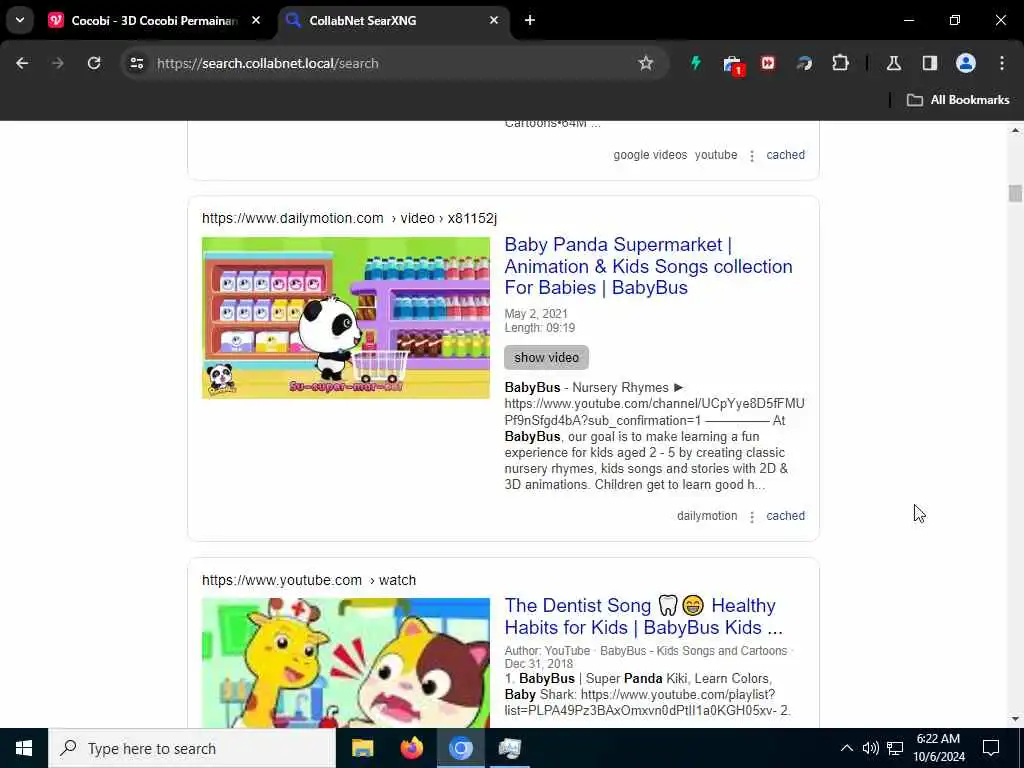1024x768 pixels.
Task: Open the tab search dropdown arrow
Action: (x=20, y=20)
